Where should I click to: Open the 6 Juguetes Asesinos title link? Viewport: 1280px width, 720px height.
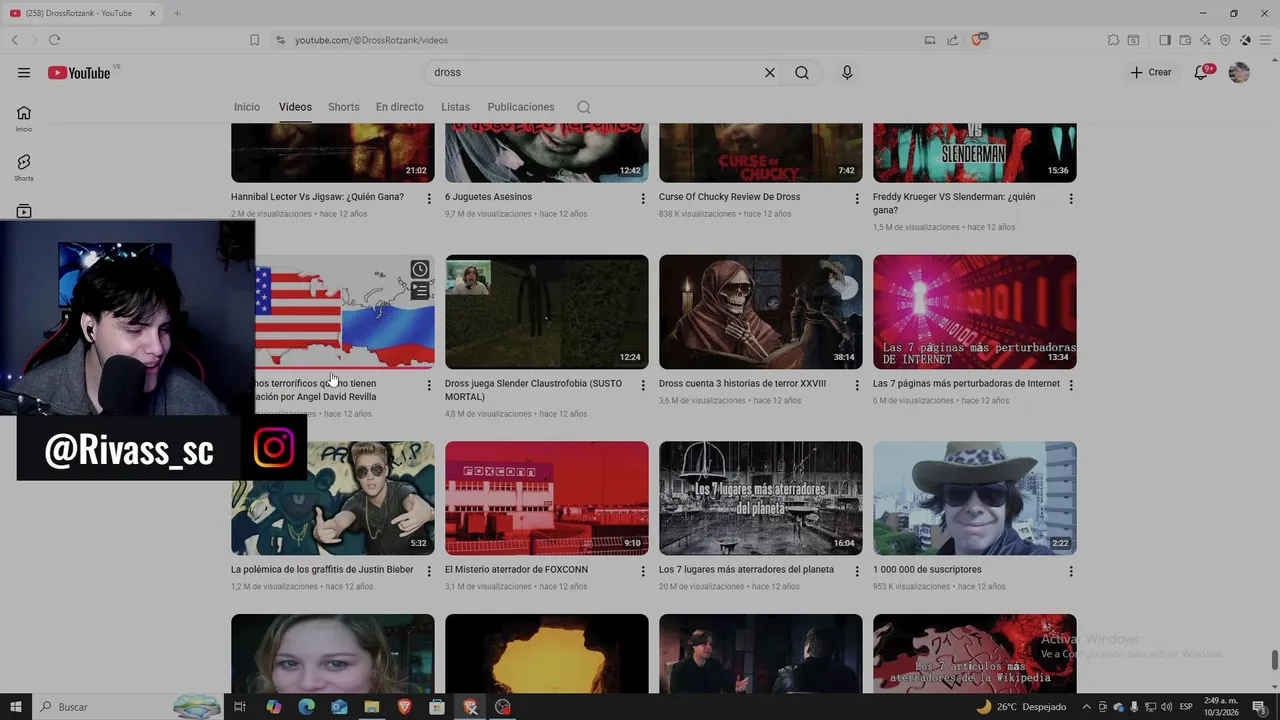488,197
